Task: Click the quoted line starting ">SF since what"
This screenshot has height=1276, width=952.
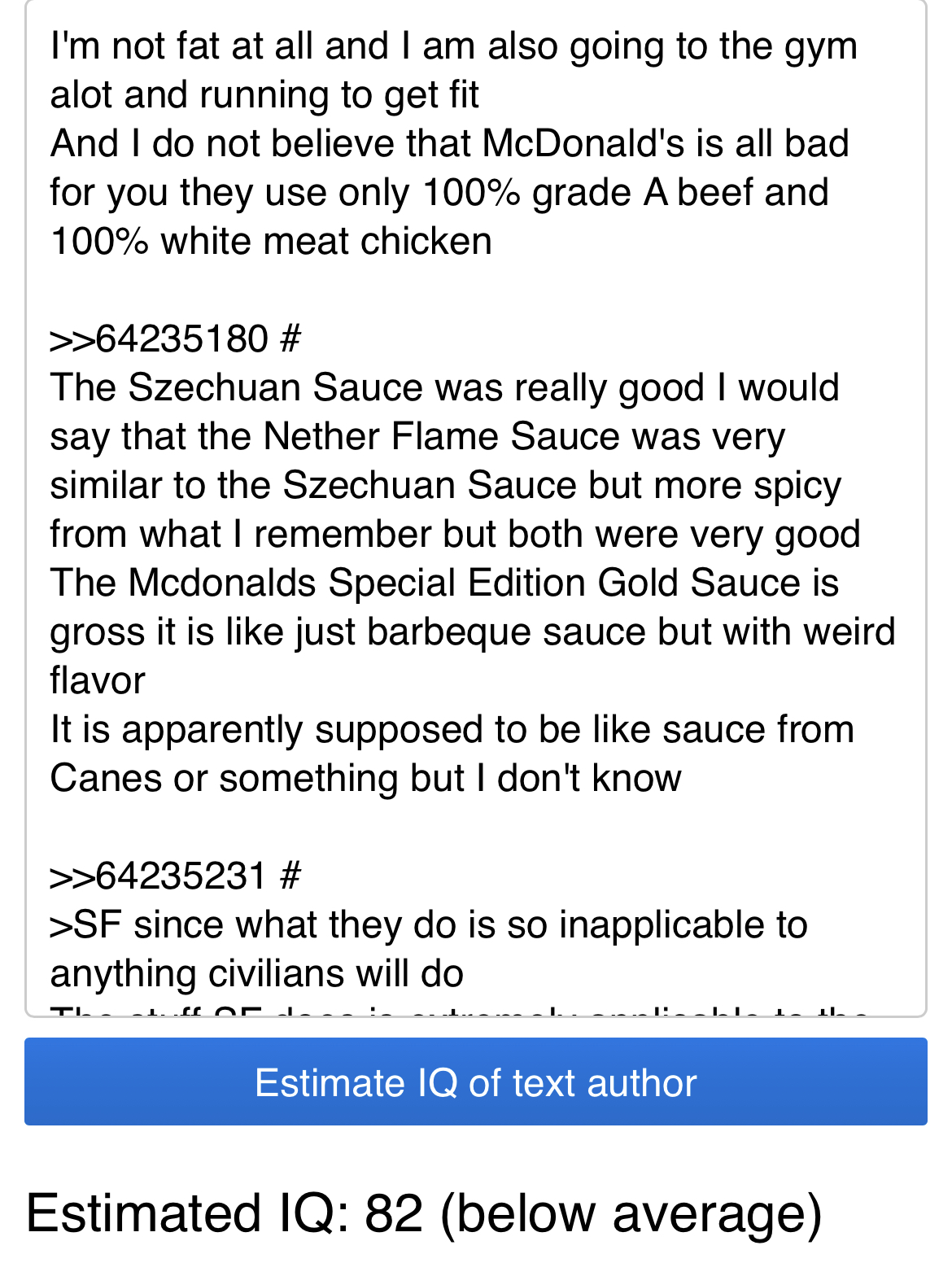Action: (x=429, y=925)
